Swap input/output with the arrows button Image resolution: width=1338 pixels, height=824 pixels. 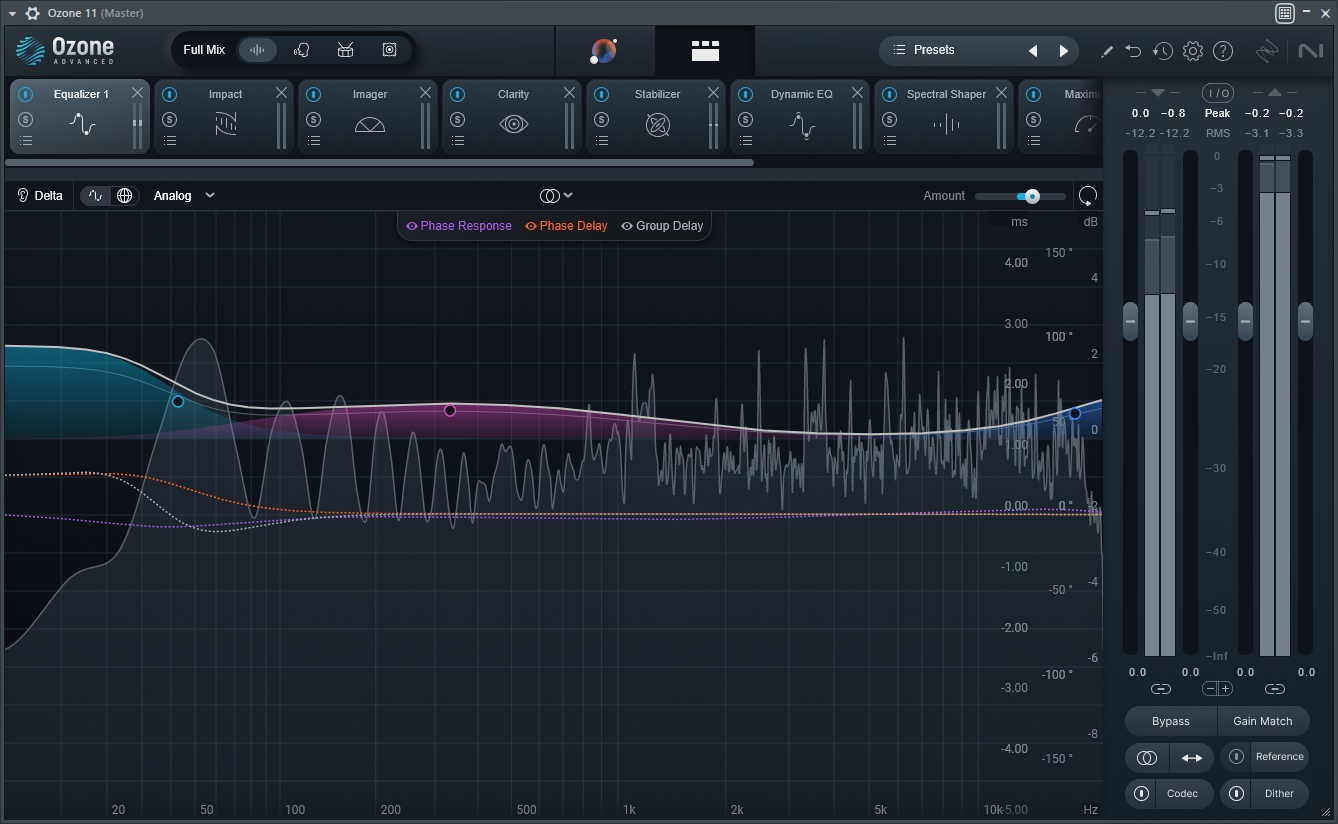tap(1192, 758)
